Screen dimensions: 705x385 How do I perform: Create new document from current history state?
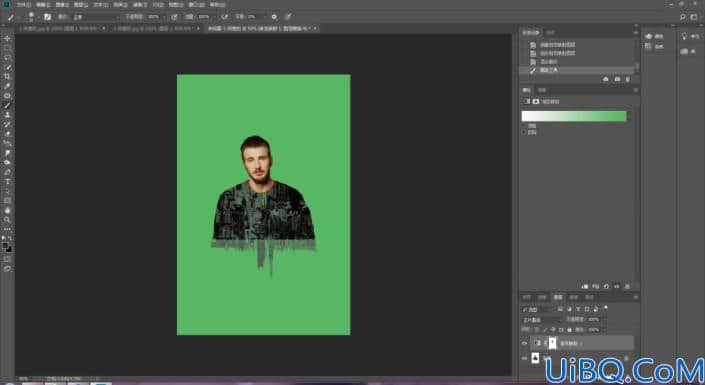coord(606,79)
